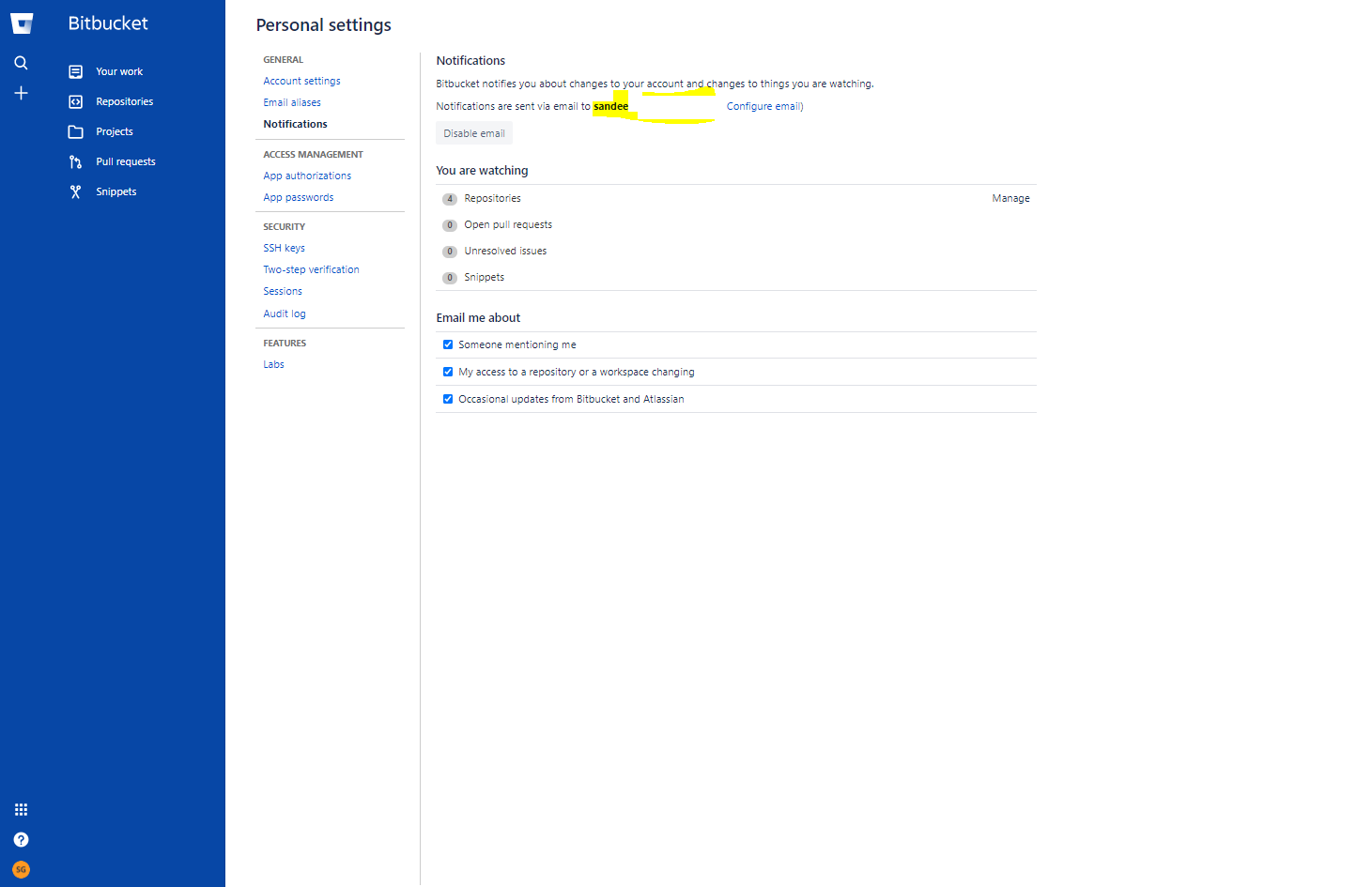Select the Repositories row under You are watching
1372x887 pixels.
point(492,198)
